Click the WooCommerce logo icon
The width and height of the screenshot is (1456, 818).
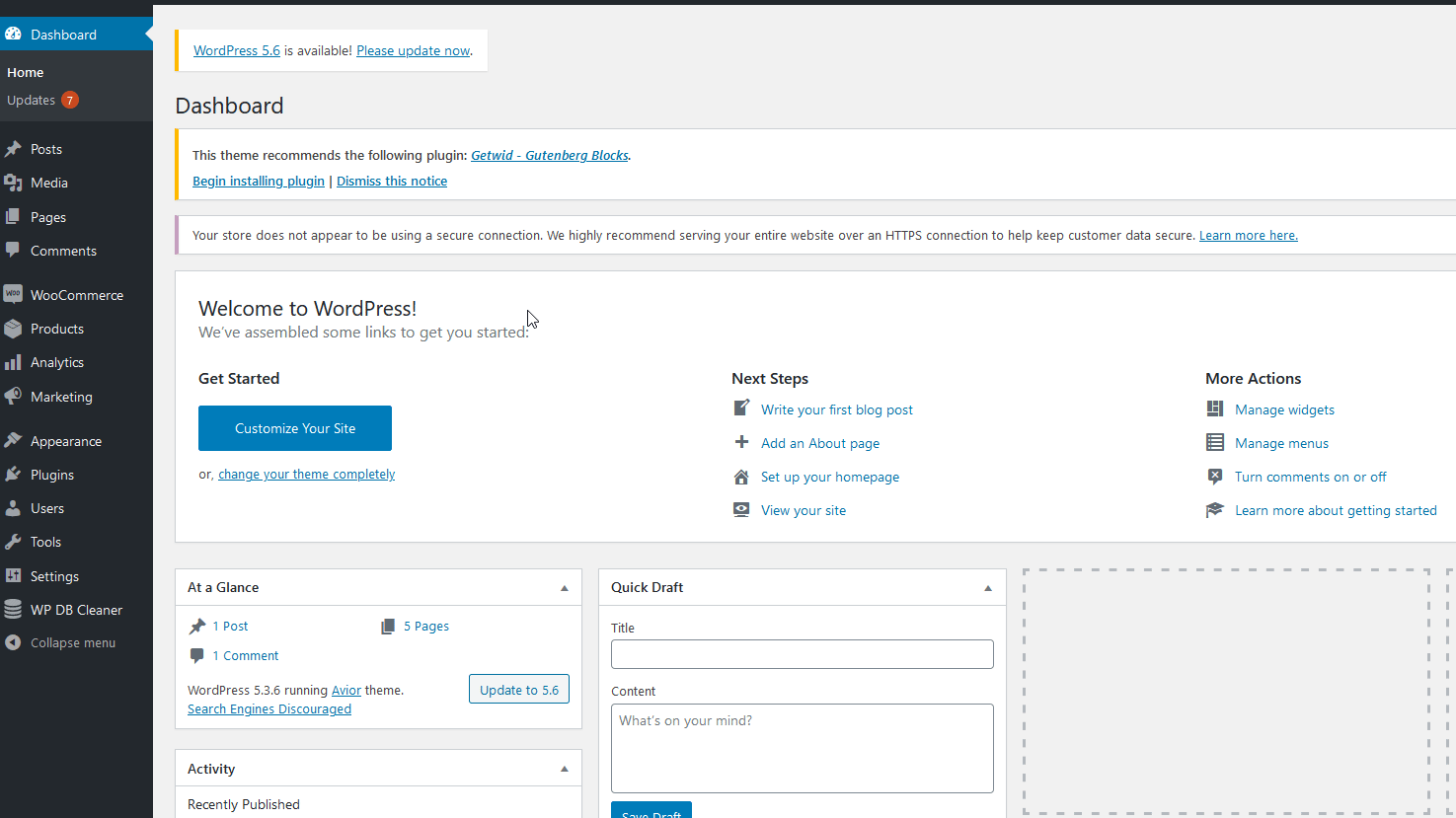[13, 294]
